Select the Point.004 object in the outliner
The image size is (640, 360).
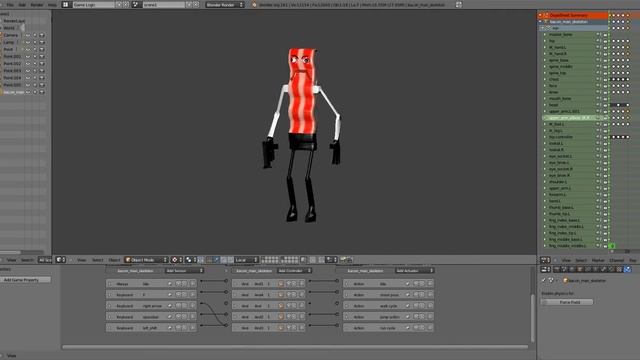(13, 78)
